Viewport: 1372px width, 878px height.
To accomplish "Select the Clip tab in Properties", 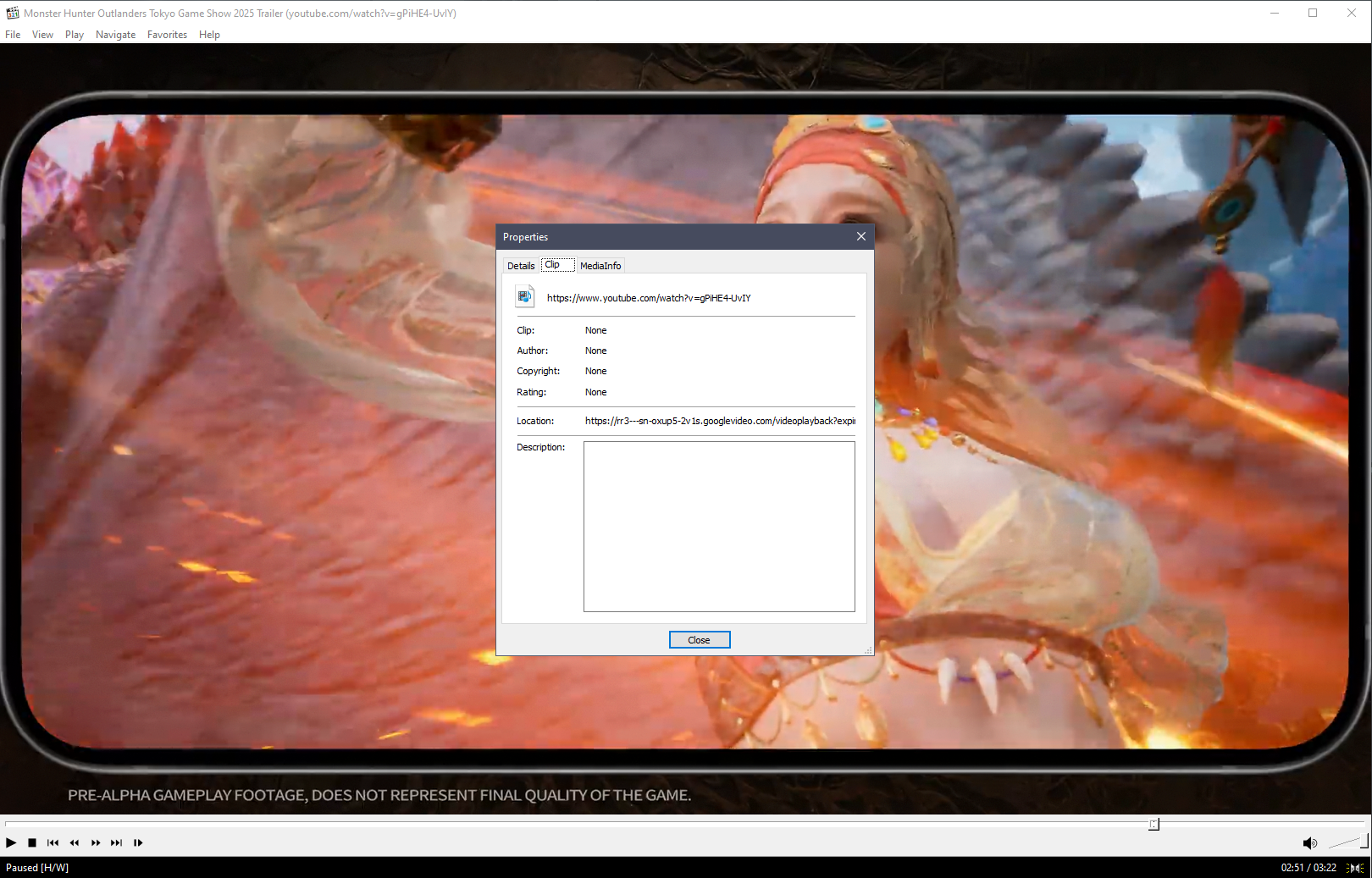I will pyautogui.click(x=557, y=265).
